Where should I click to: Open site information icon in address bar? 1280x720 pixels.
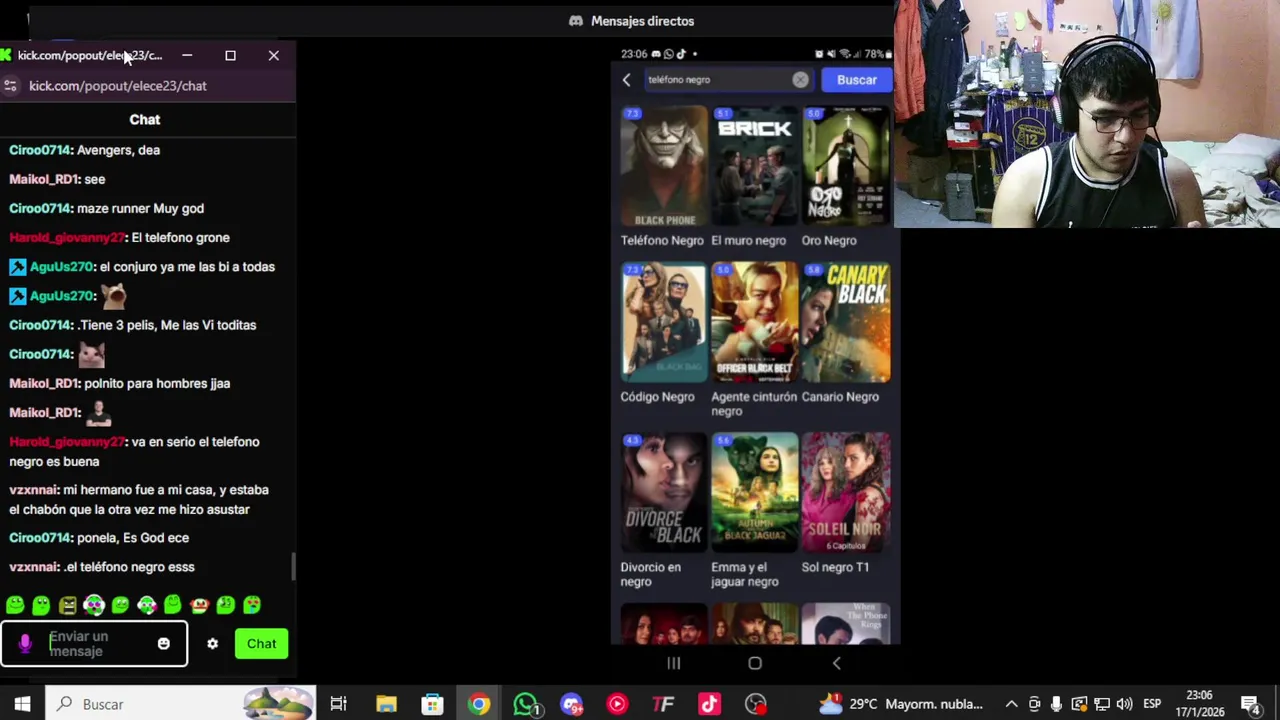pos(10,86)
